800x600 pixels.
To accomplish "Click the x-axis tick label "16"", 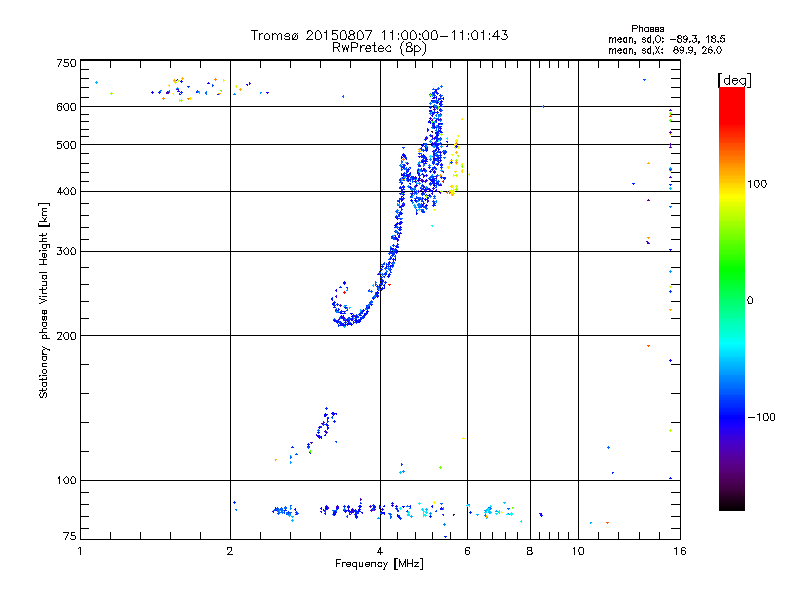I will click(x=680, y=551).
